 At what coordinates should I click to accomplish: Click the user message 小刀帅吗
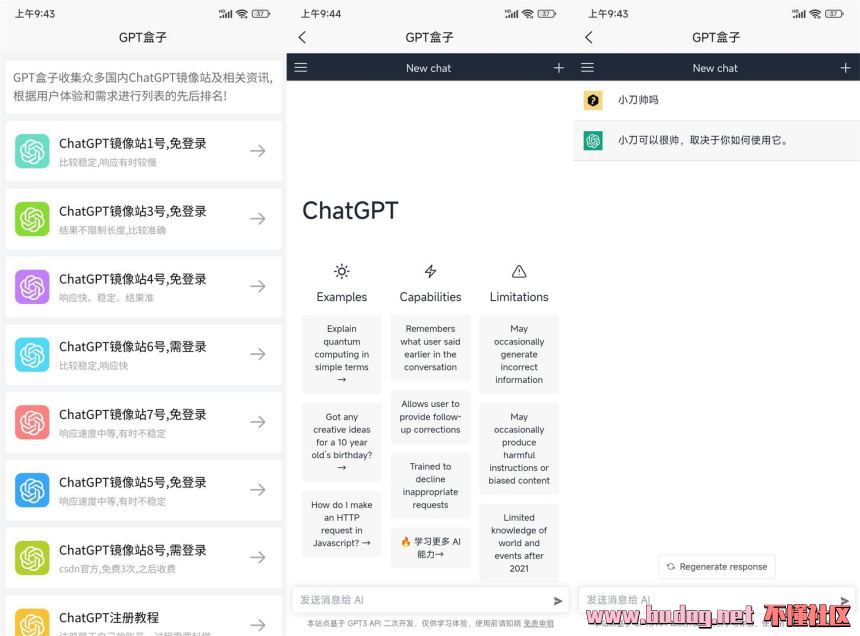point(638,100)
